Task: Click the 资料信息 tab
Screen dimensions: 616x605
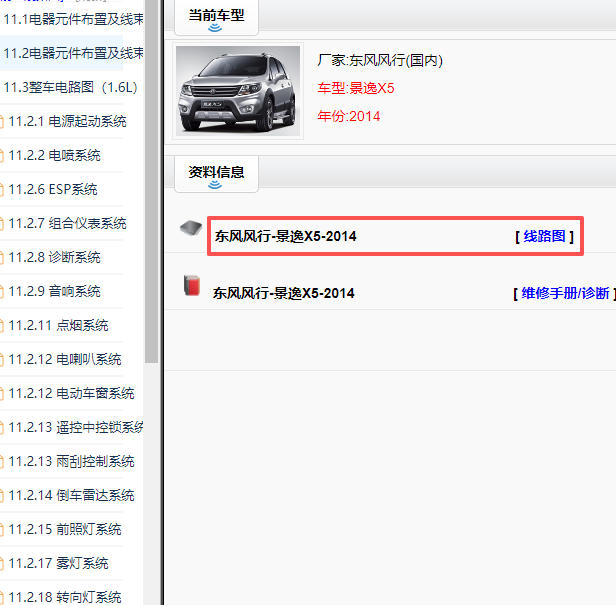Action: point(216,174)
